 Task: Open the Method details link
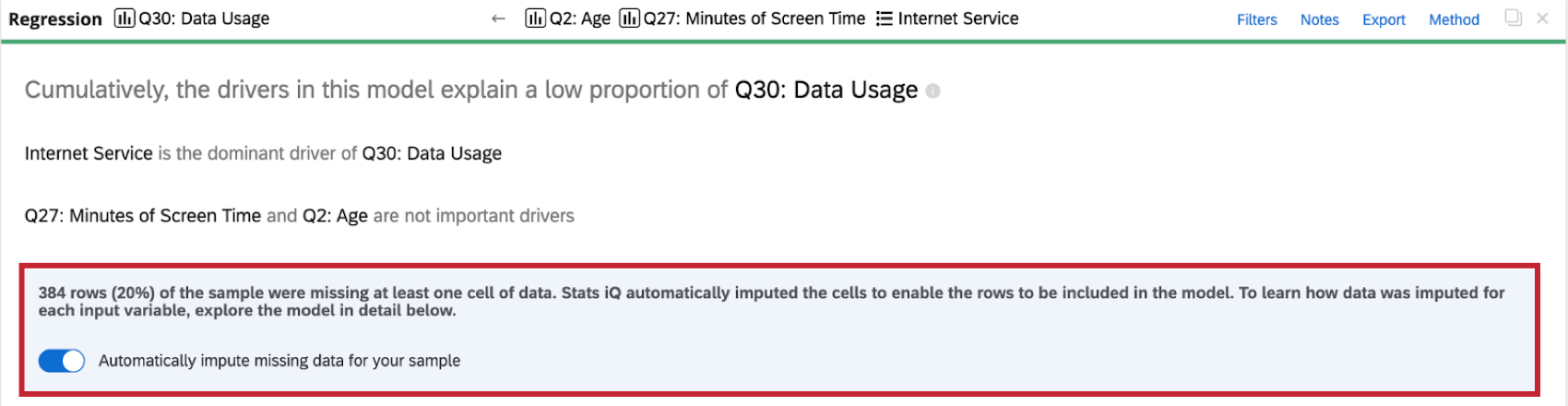coord(1454,19)
